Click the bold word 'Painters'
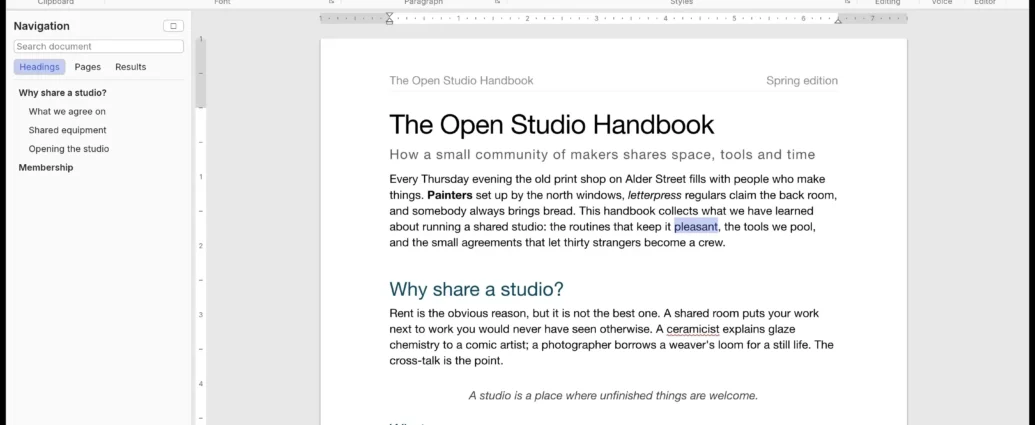 pyautogui.click(x=450, y=195)
